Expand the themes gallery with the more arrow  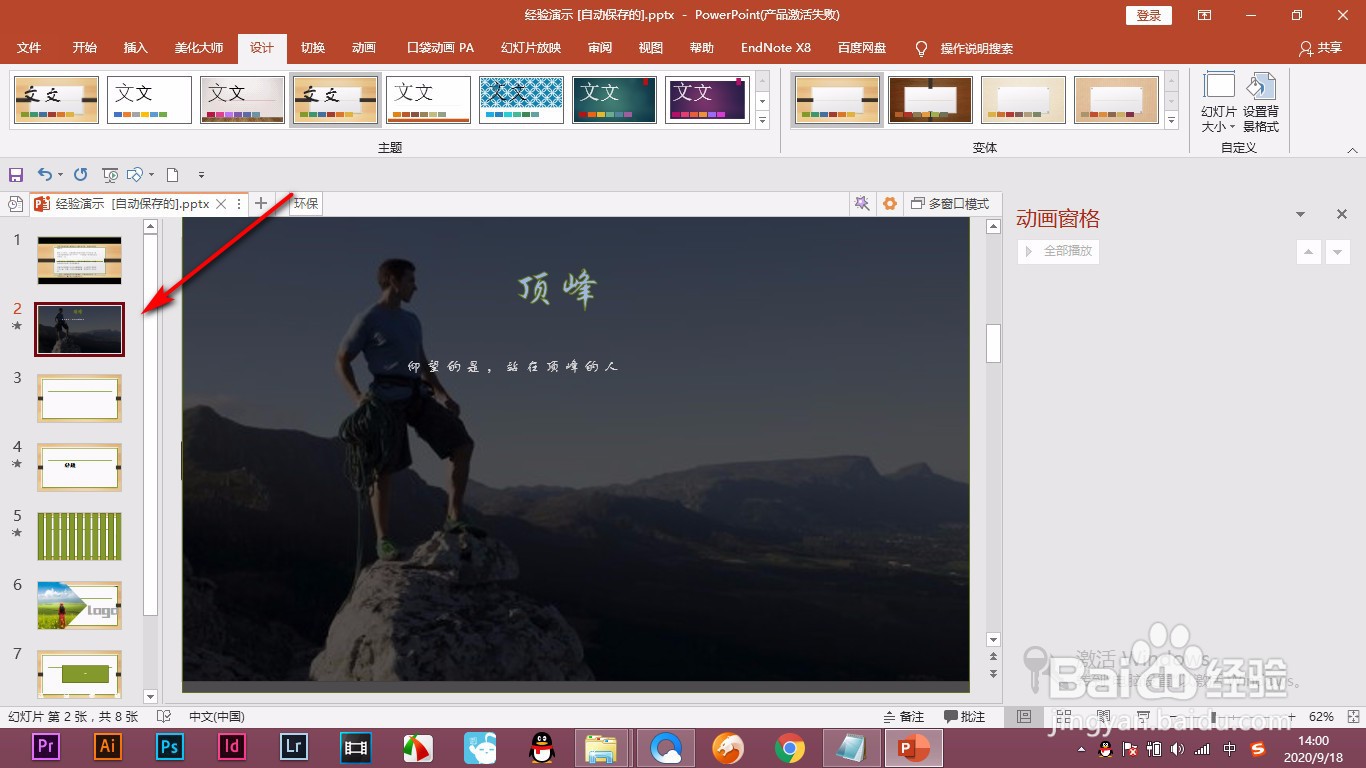click(x=762, y=120)
